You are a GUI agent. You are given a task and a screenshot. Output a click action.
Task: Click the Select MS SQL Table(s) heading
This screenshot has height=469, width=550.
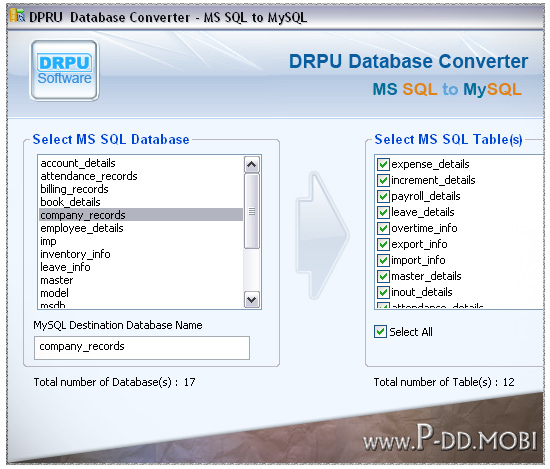[x=448, y=140]
